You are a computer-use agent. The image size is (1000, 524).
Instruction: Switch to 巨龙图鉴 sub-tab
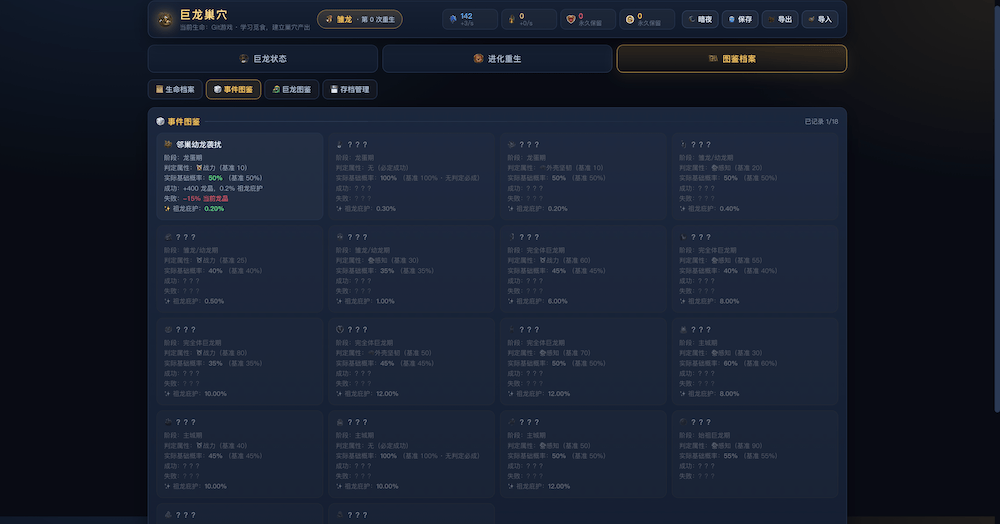pyautogui.click(x=292, y=89)
